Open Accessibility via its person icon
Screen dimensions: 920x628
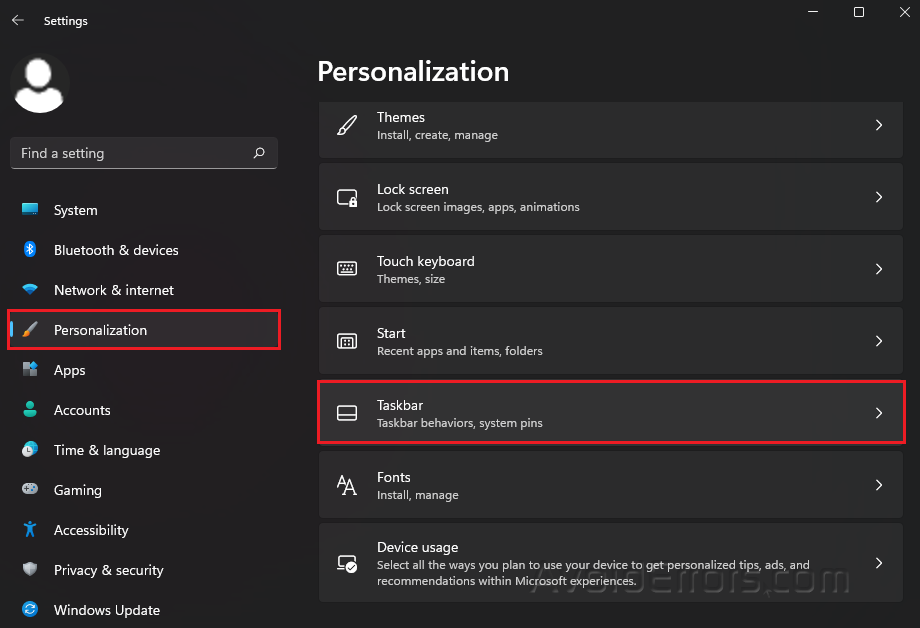[x=28, y=530]
